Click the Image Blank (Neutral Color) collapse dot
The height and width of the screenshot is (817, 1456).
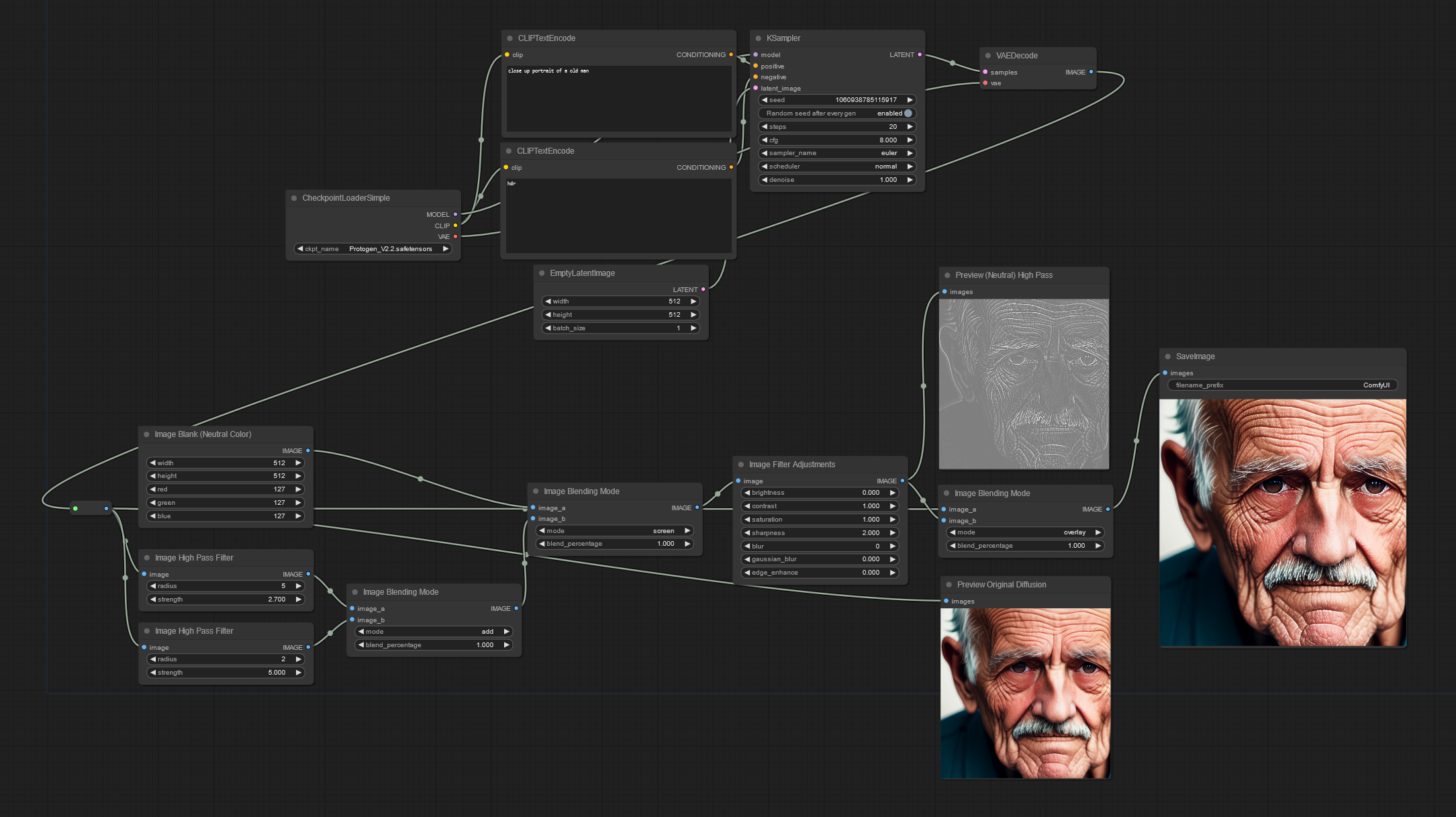pyautogui.click(x=146, y=434)
